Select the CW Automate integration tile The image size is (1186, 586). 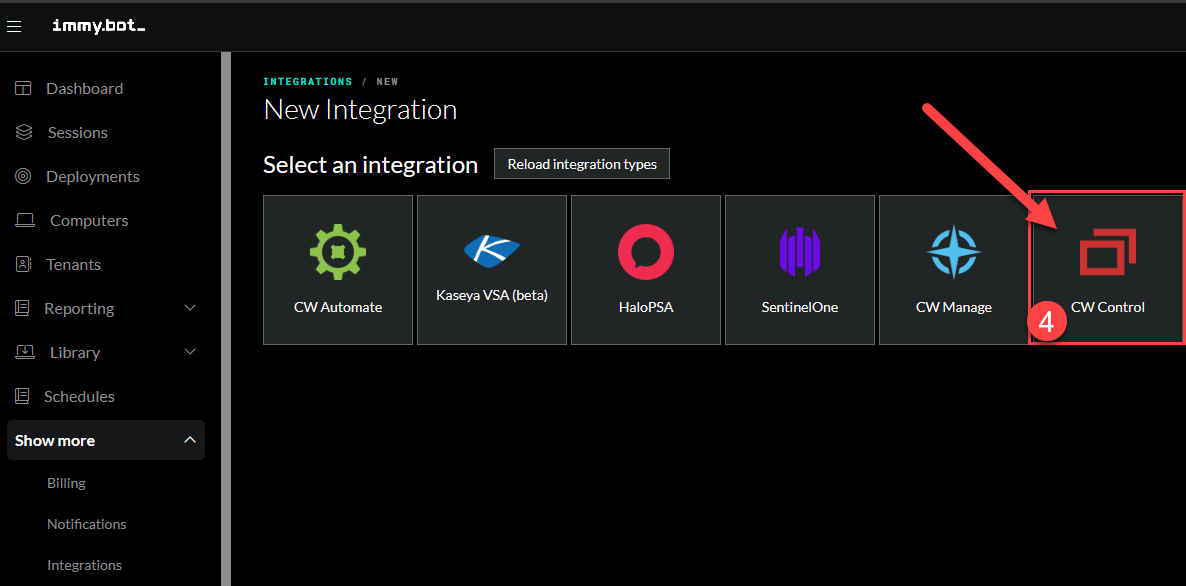click(338, 270)
